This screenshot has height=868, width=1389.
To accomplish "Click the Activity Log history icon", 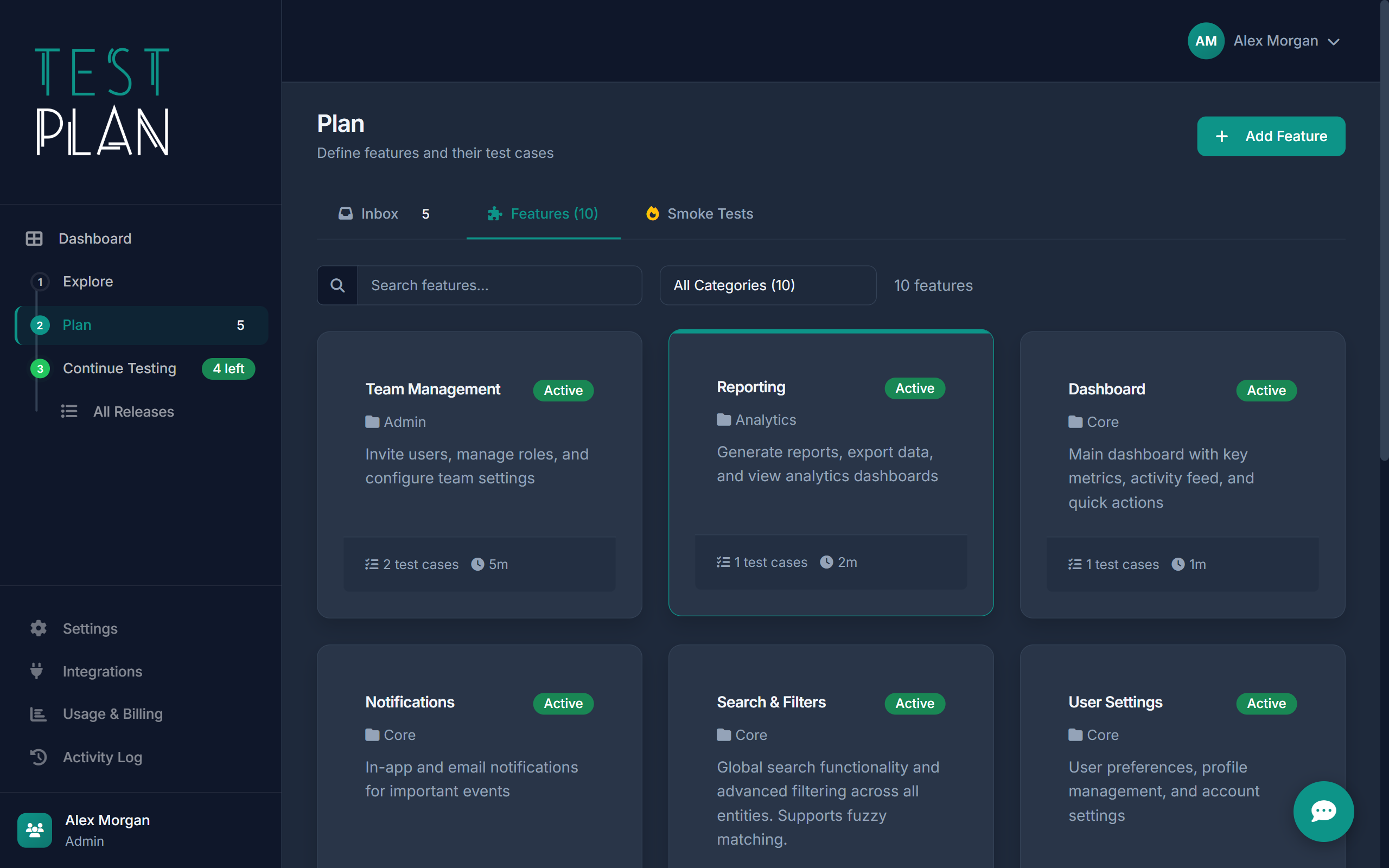I will 38,757.
